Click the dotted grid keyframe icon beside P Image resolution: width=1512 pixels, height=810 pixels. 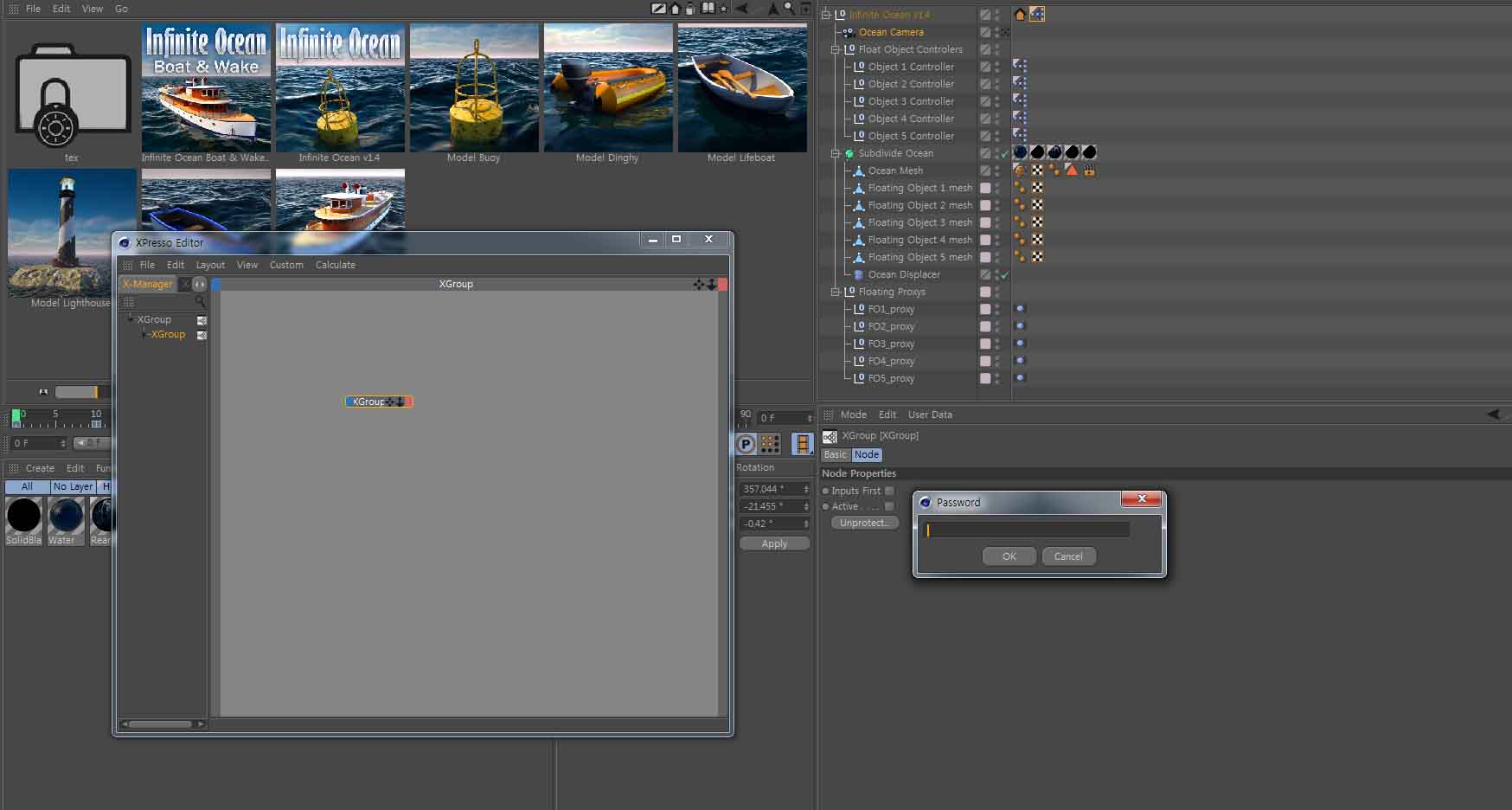770,444
